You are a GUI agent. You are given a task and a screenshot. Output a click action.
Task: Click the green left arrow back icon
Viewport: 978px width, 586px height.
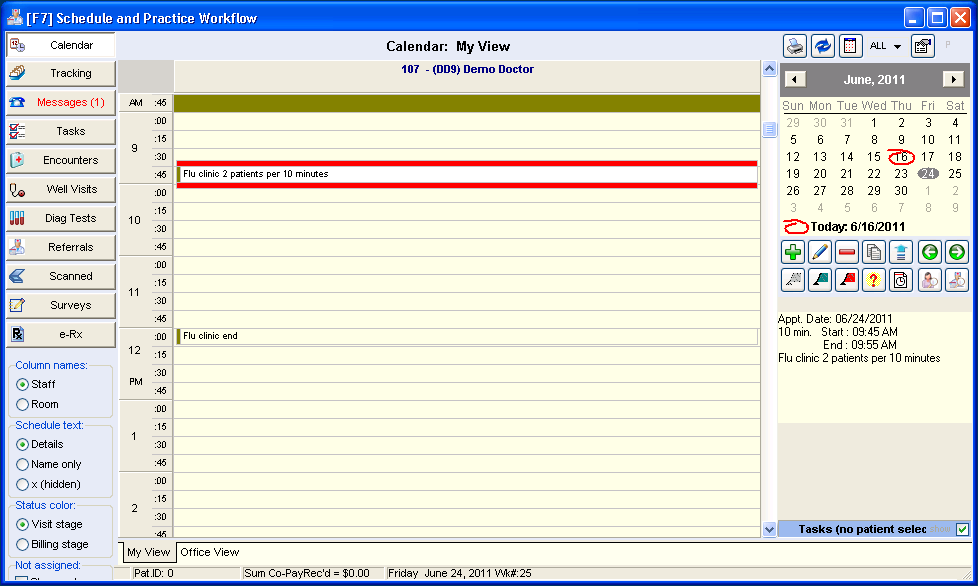(929, 252)
